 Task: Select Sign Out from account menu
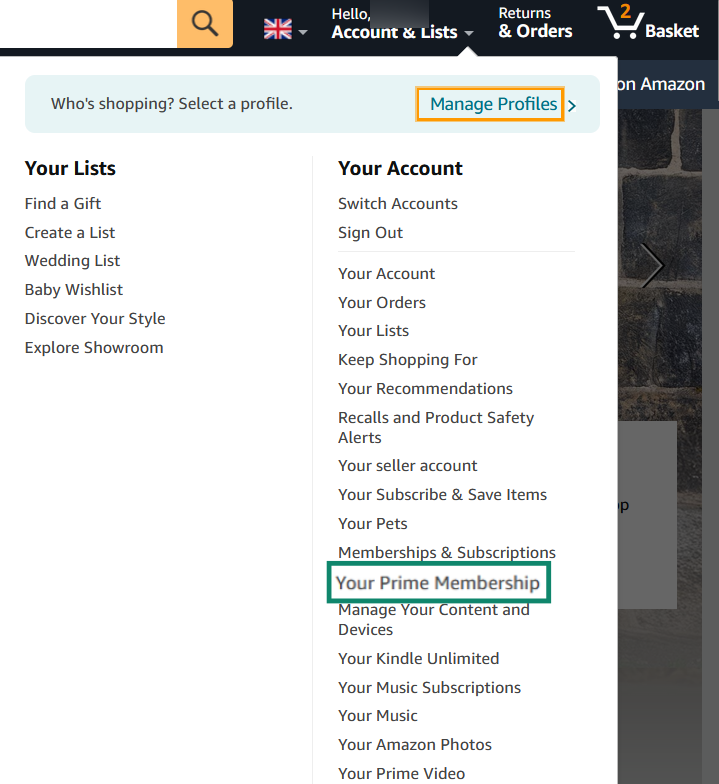coord(370,232)
